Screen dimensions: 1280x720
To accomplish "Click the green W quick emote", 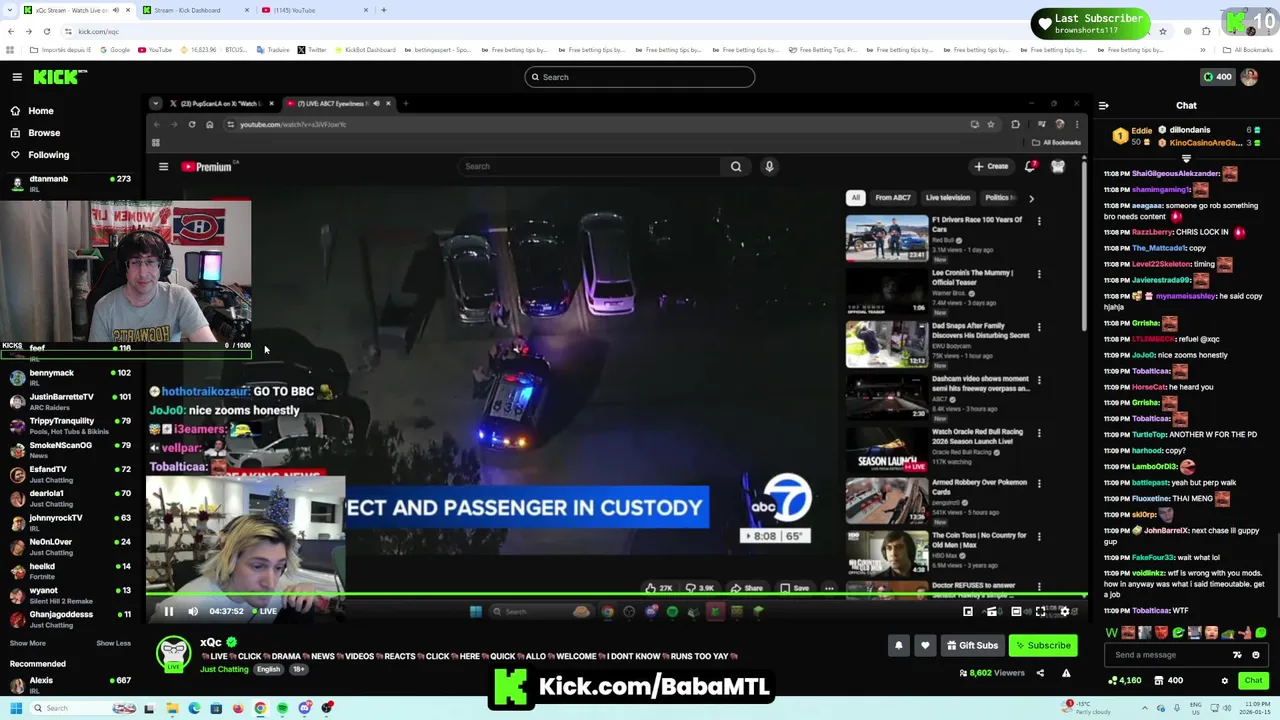I will click(1112, 633).
